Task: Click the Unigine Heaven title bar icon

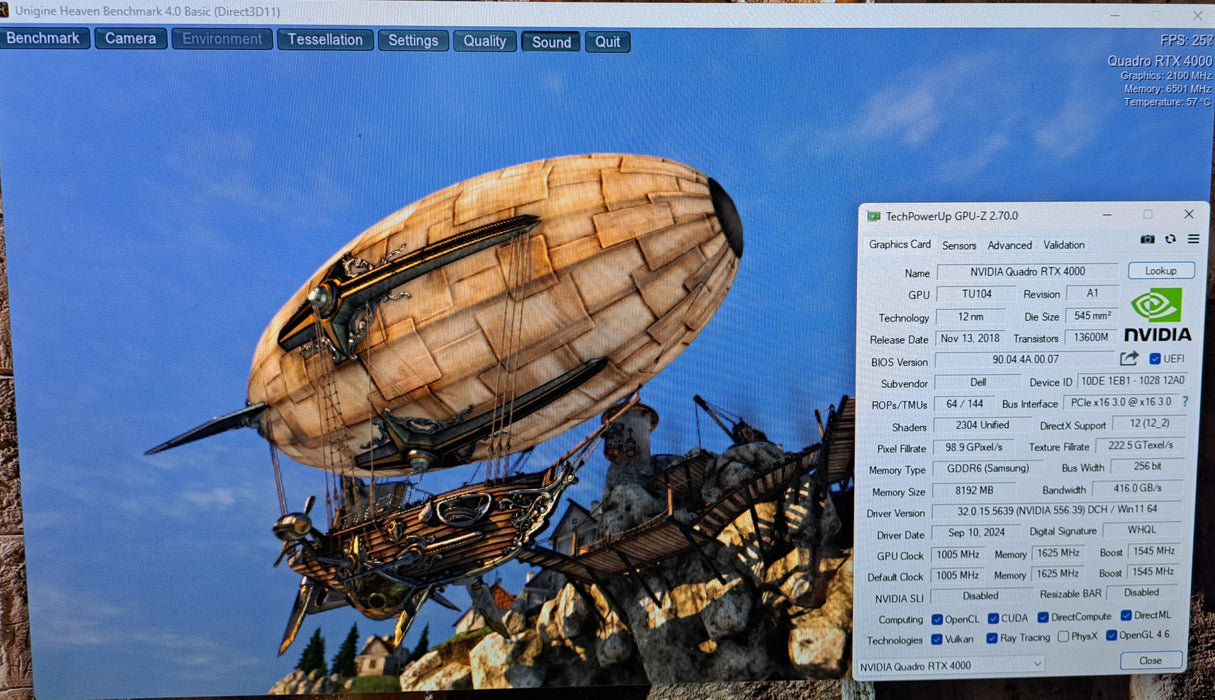Action: 5,11
